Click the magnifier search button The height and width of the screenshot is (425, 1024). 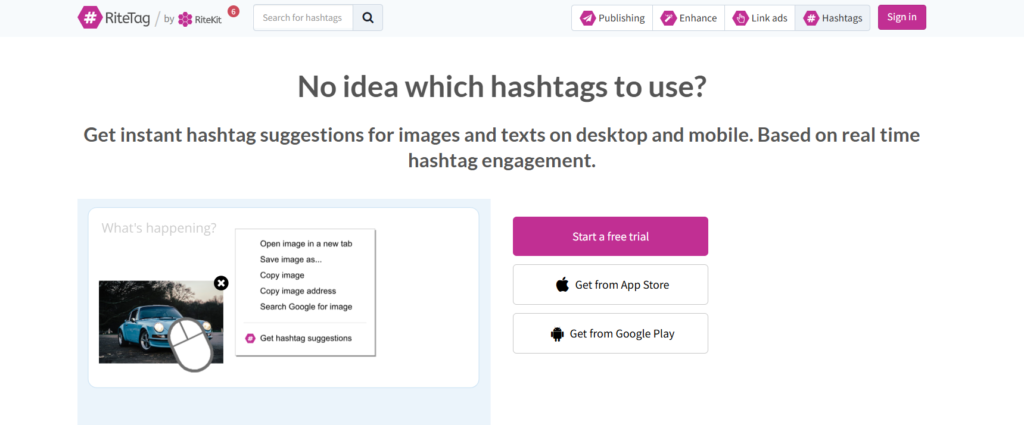(x=368, y=18)
